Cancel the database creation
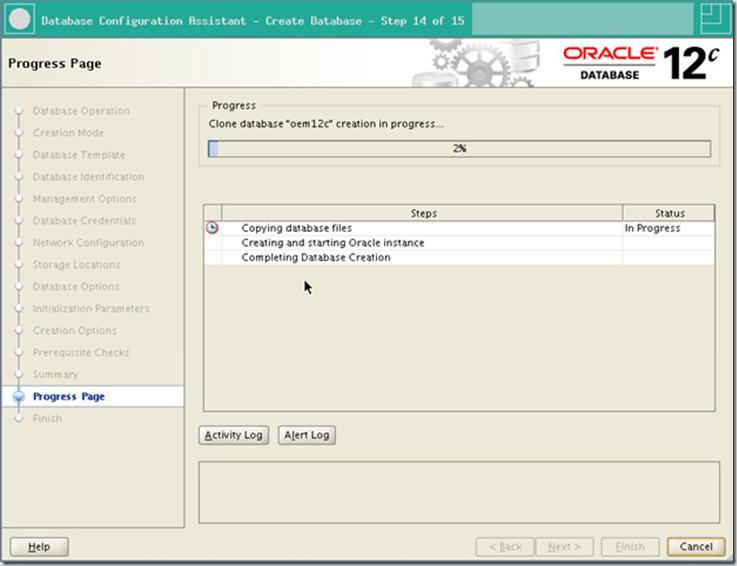The width and height of the screenshot is (737, 566). click(x=696, y=547)
